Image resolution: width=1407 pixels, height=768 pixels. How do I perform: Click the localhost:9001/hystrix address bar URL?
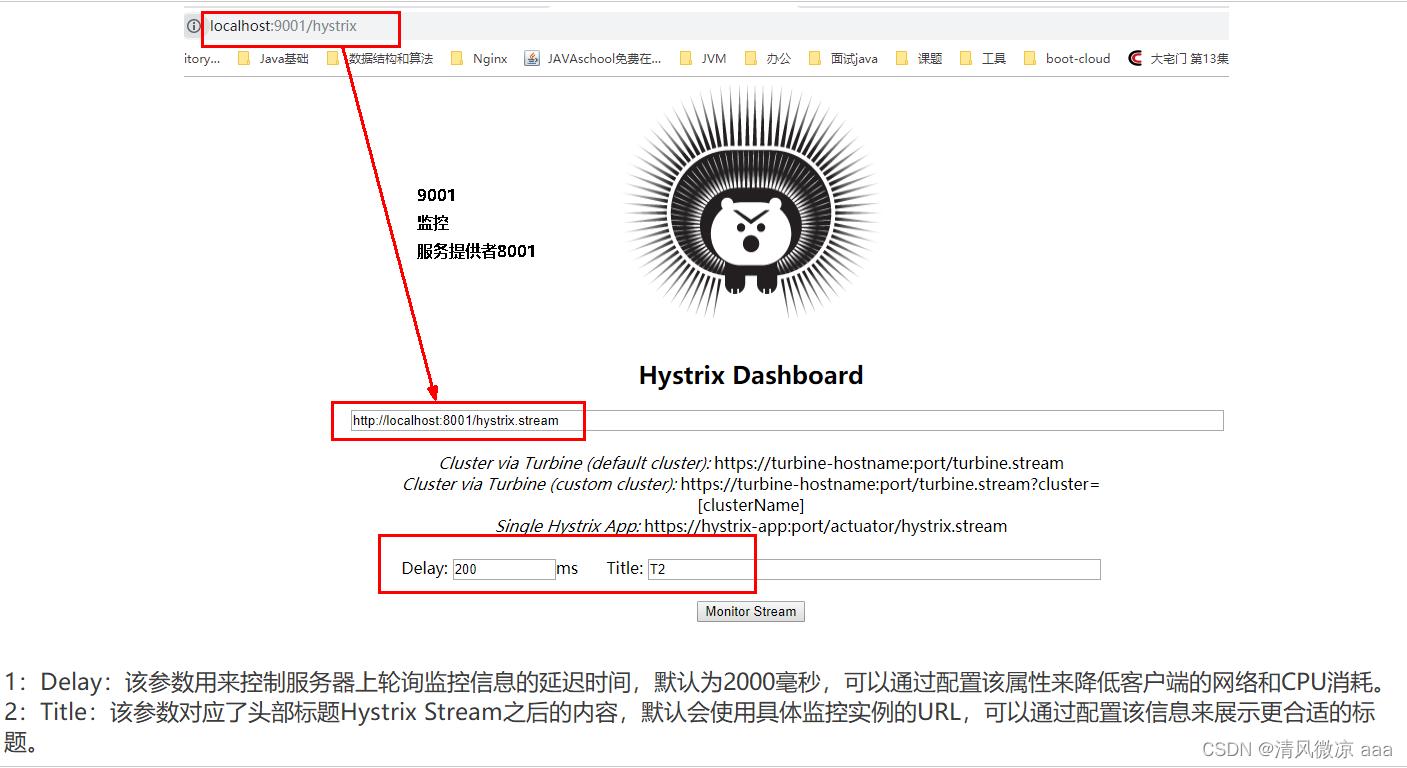click(x=283, y=26)
